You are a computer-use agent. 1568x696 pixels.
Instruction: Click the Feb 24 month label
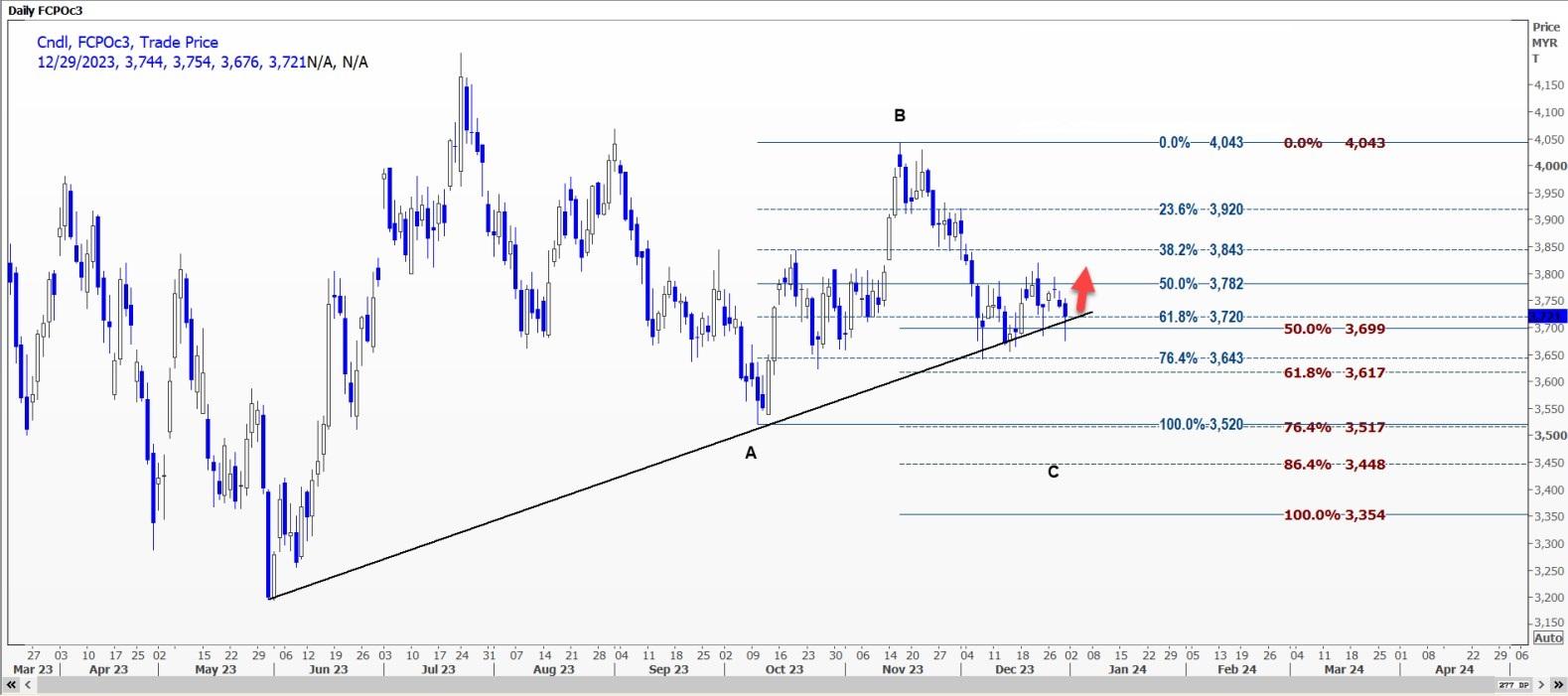[x=1236, y=669]
